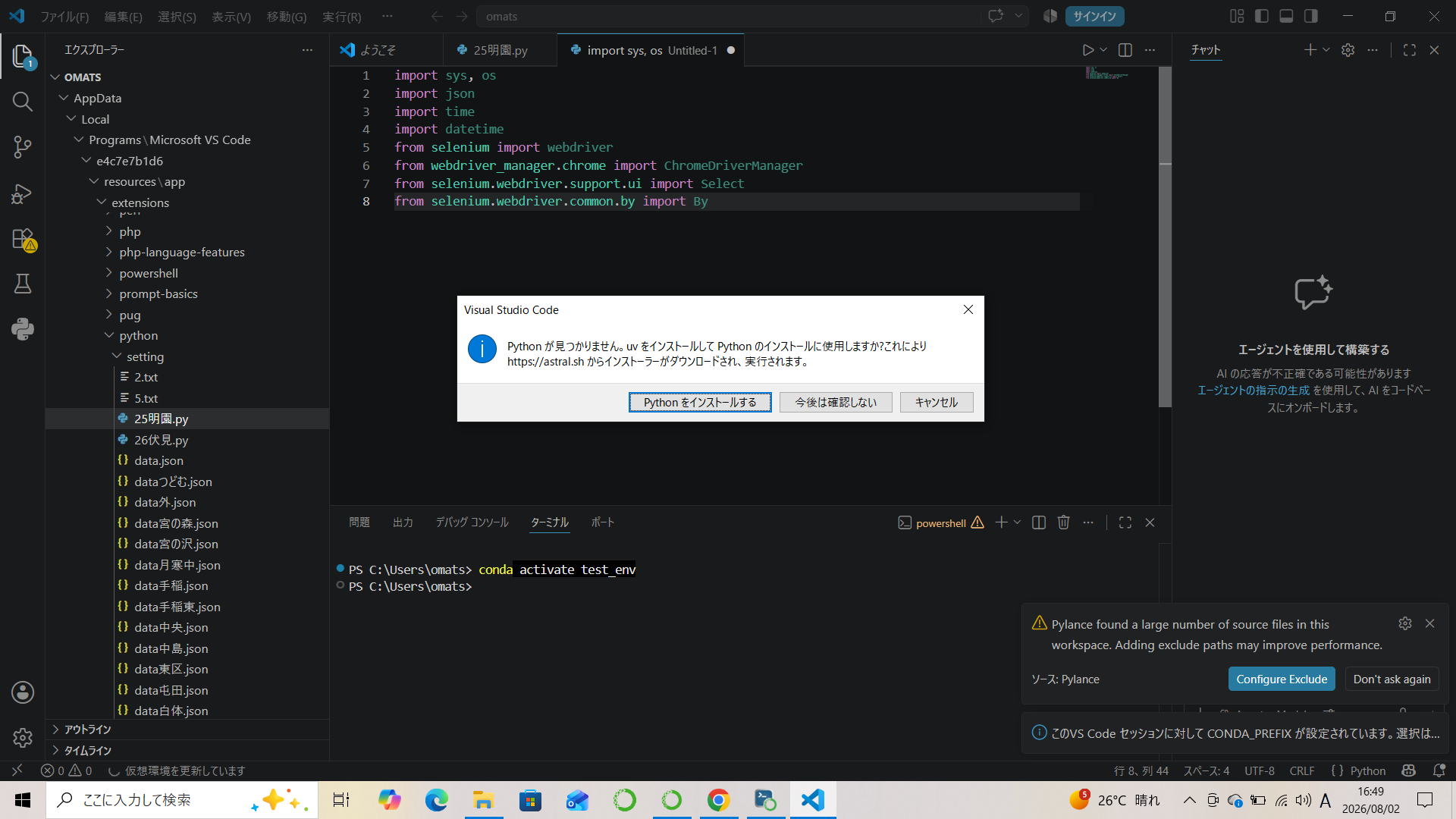Click the Python をインストールする button

coord(700,402)
